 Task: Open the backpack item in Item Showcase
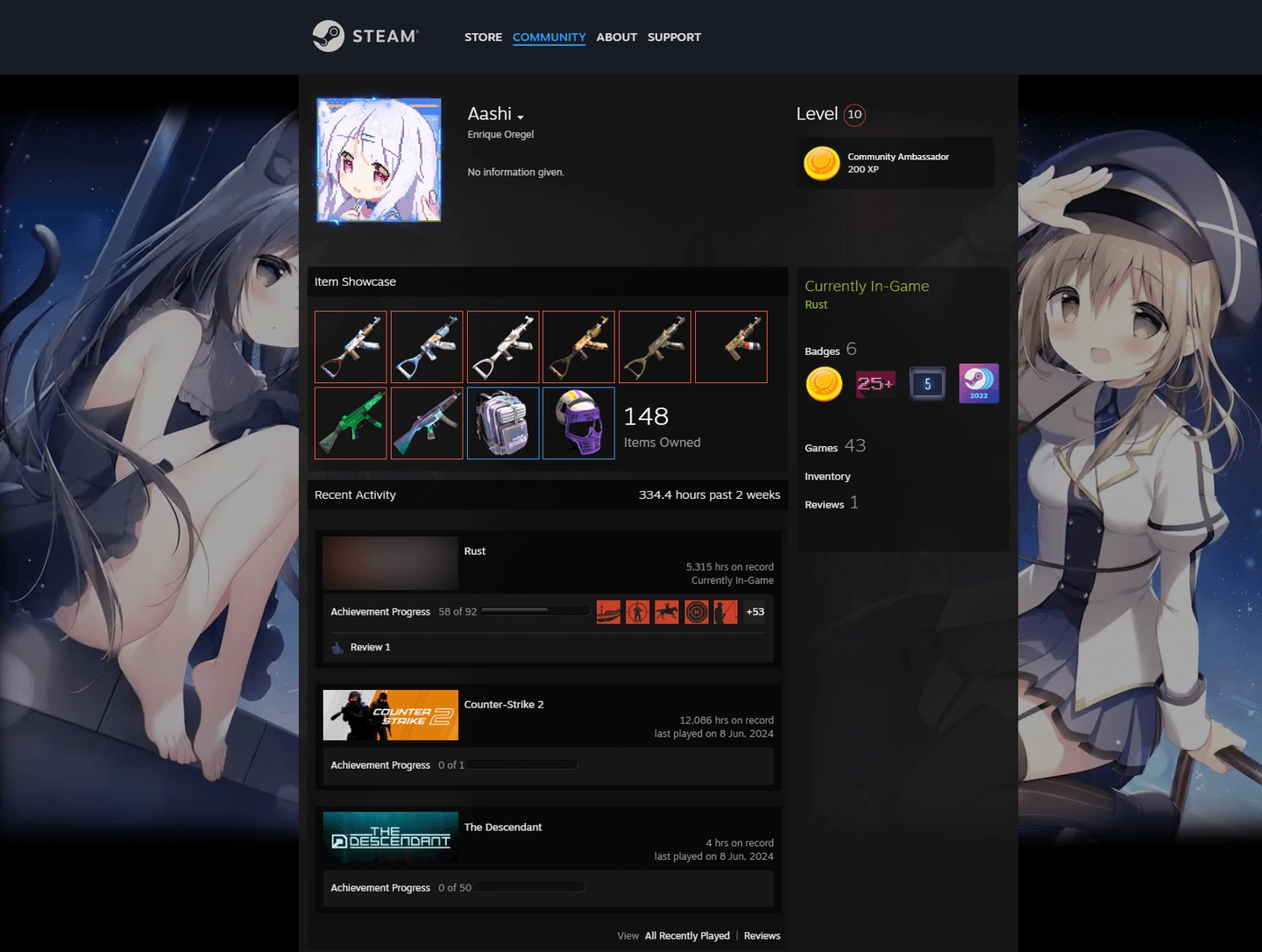[503, 423]
